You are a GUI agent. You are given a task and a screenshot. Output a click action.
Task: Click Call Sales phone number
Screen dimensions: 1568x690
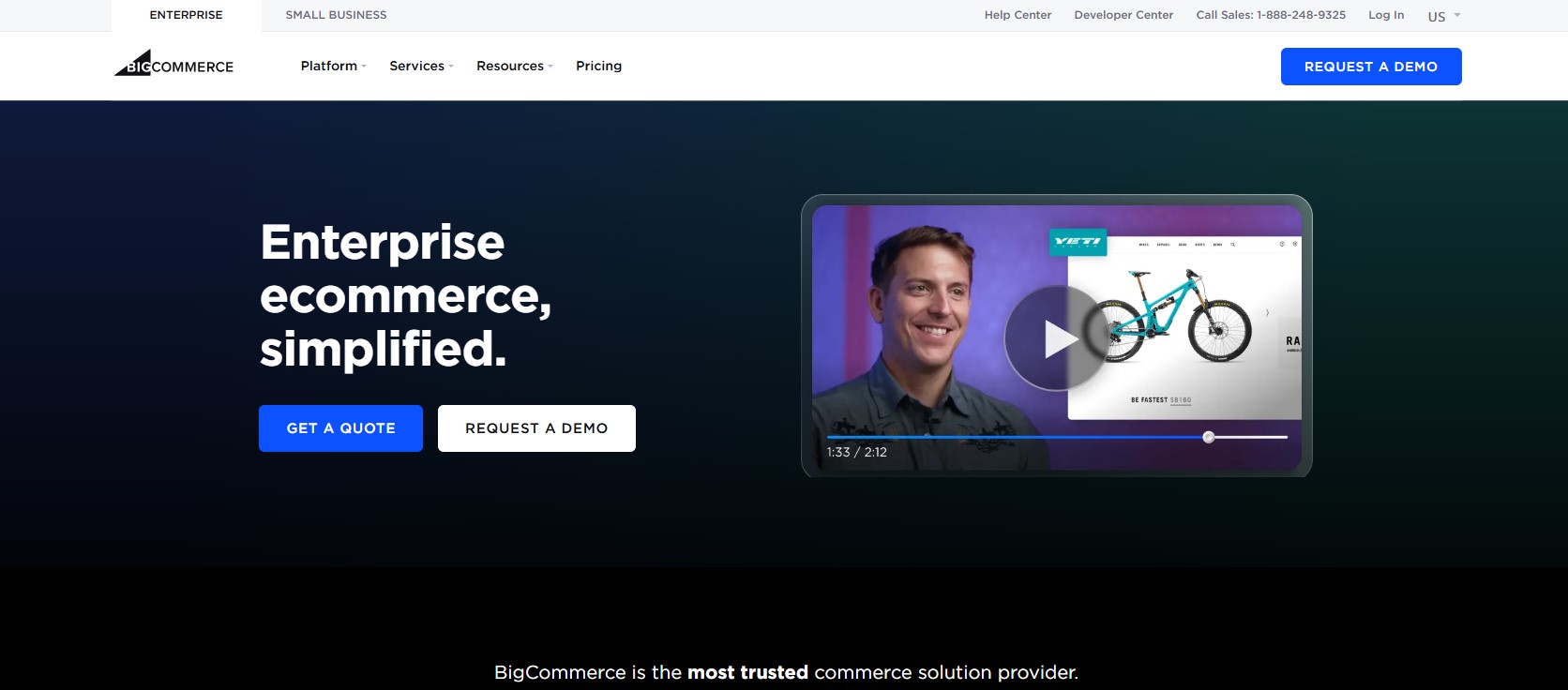[1271, 15]
